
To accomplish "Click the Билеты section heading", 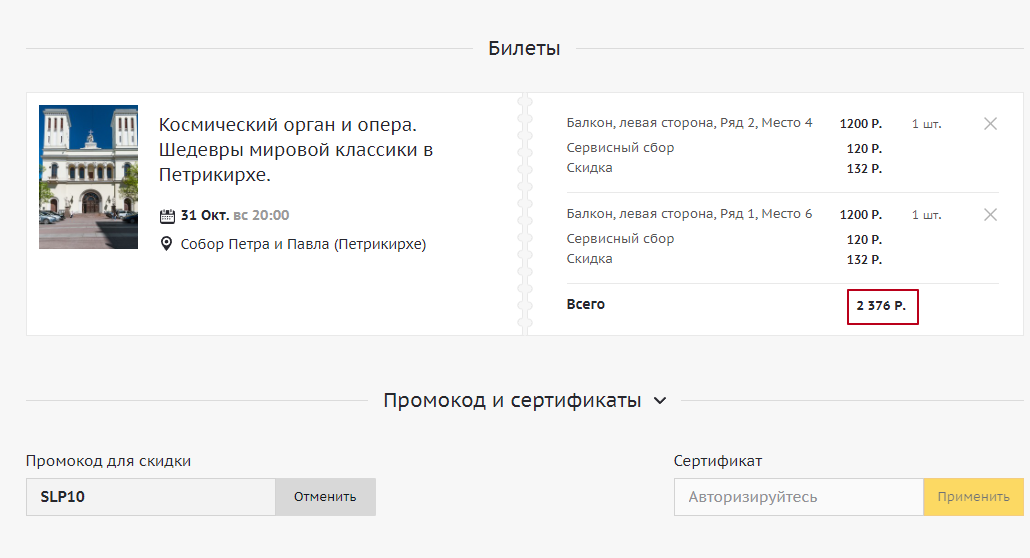I will (524, 48).
